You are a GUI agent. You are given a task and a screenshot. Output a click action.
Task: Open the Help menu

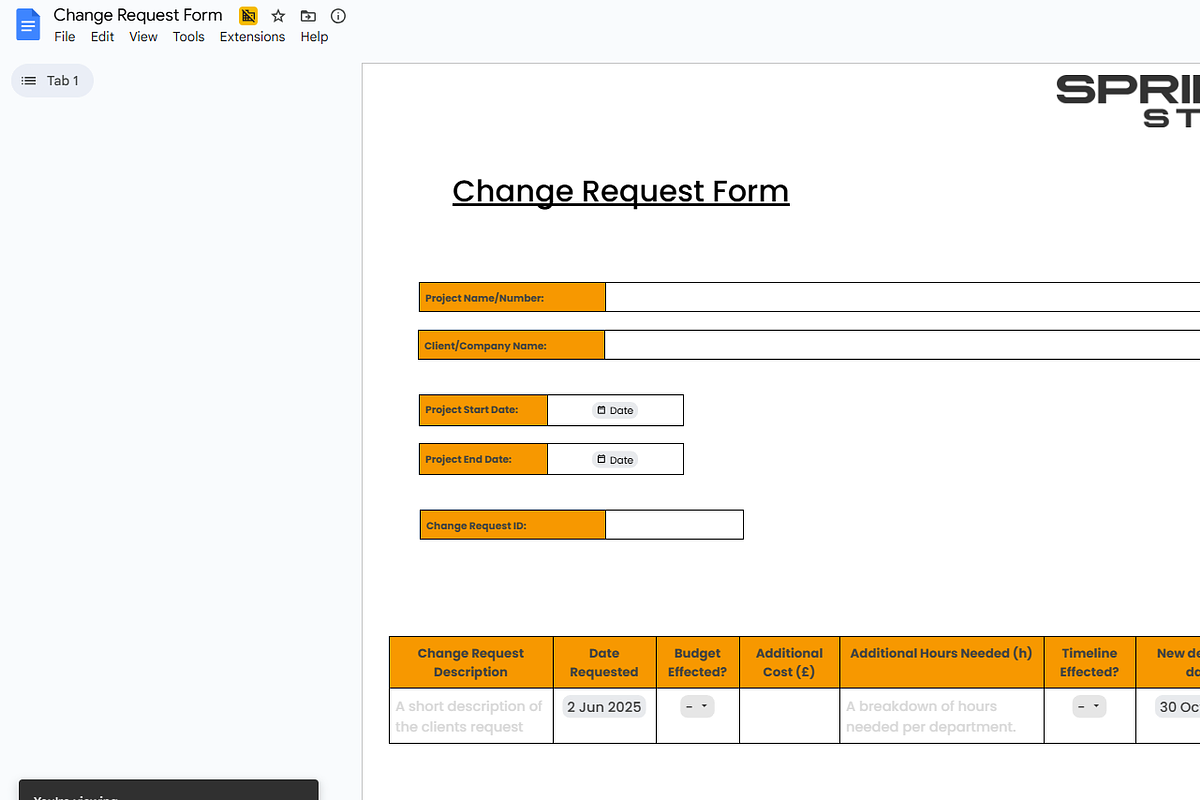click(x=314, y=37)
